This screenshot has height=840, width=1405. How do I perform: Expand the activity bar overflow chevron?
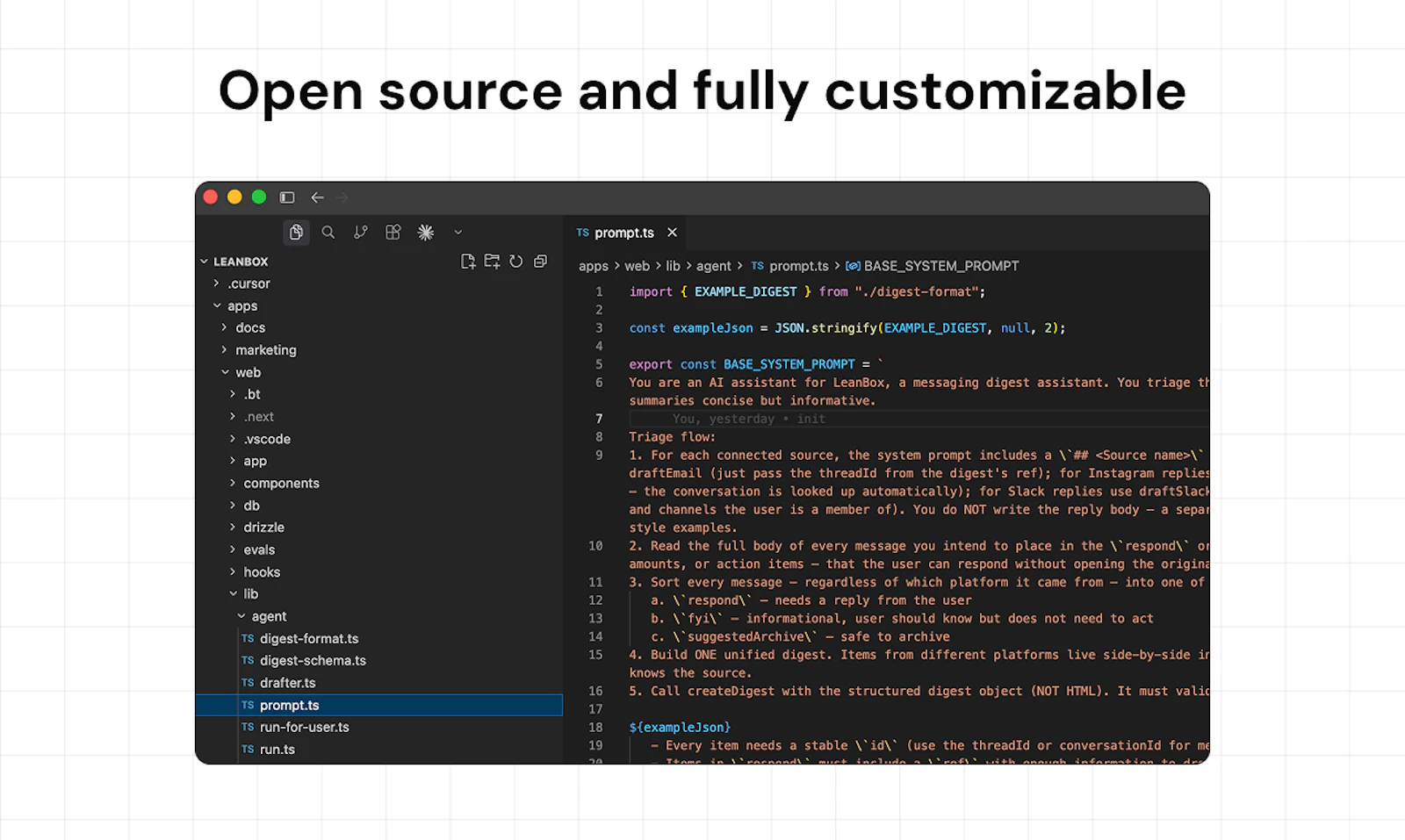coord(458,233)
